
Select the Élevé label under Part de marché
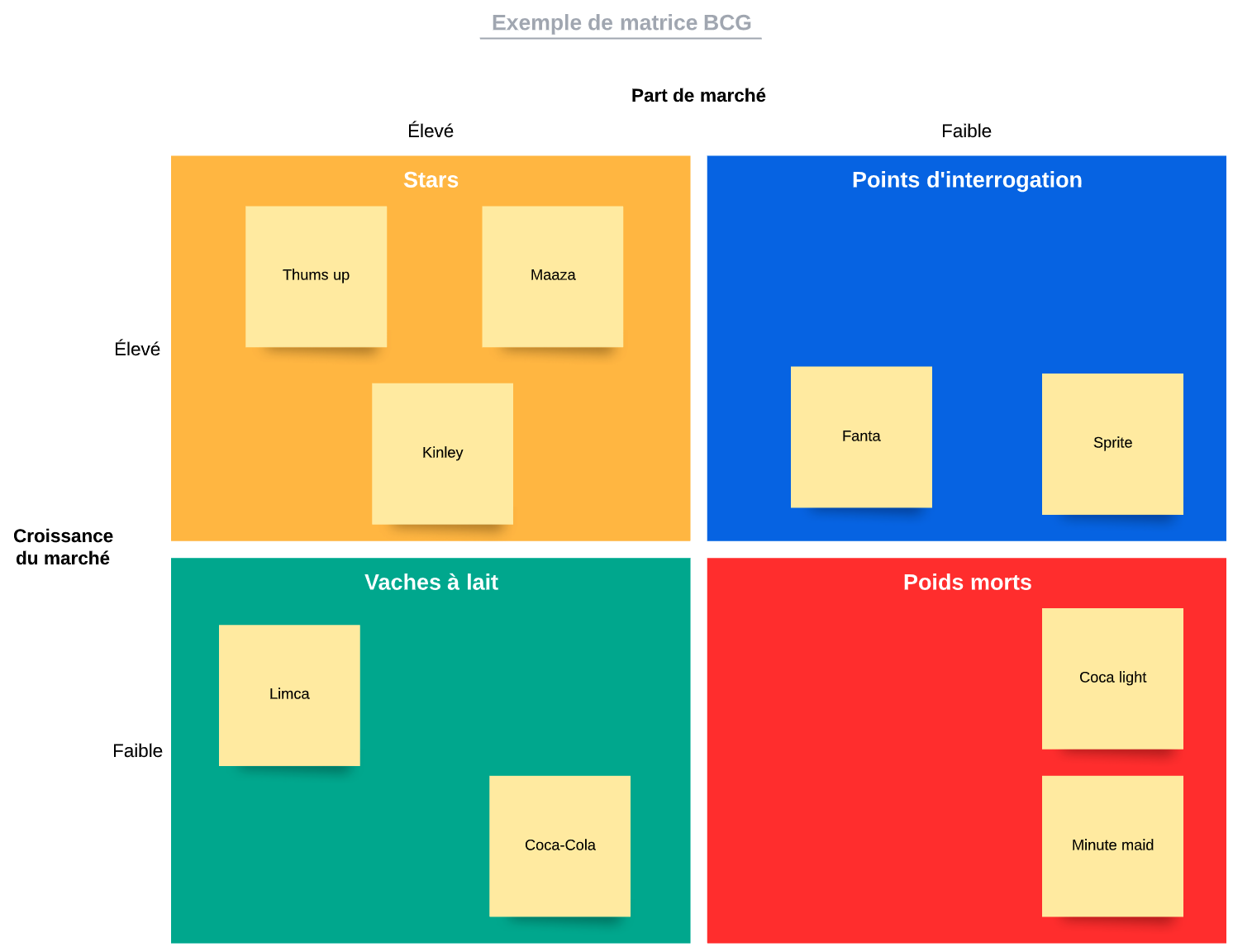[x=431, y=131]
